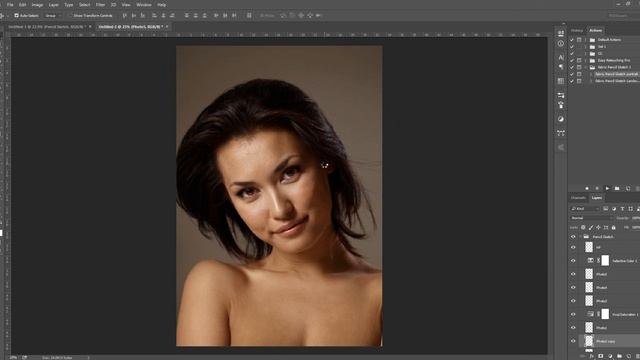Create a new action
Viewport: 640px width, 360px height.
628,188
